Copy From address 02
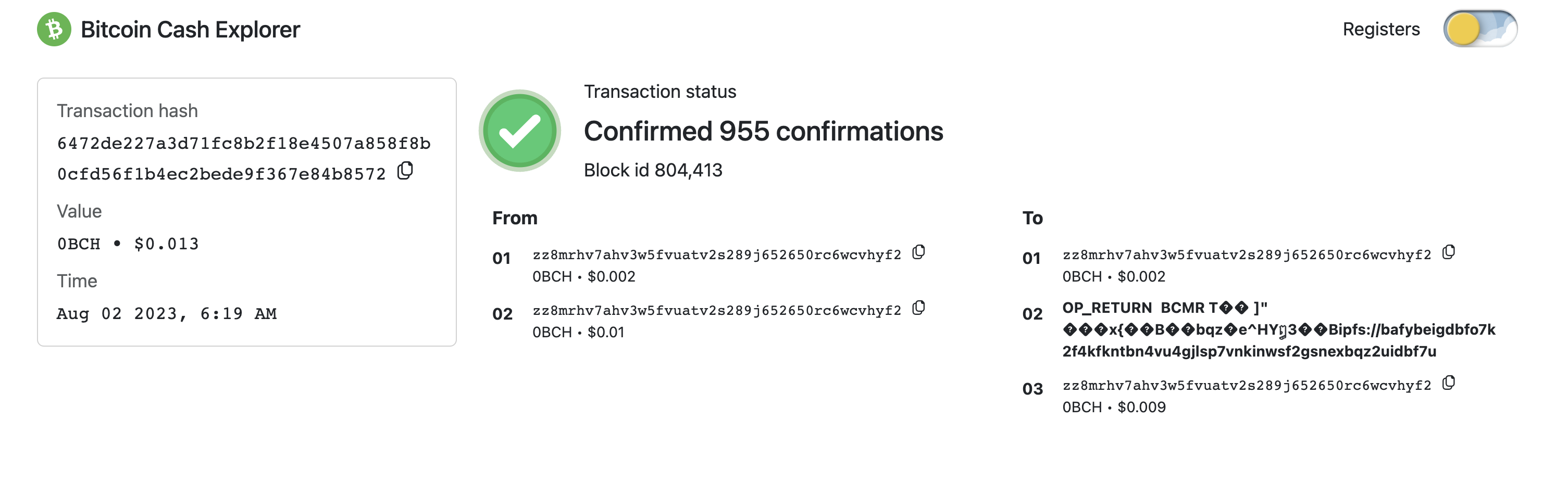The width and height of the screenshot is (1568, 483). [918, 309]
